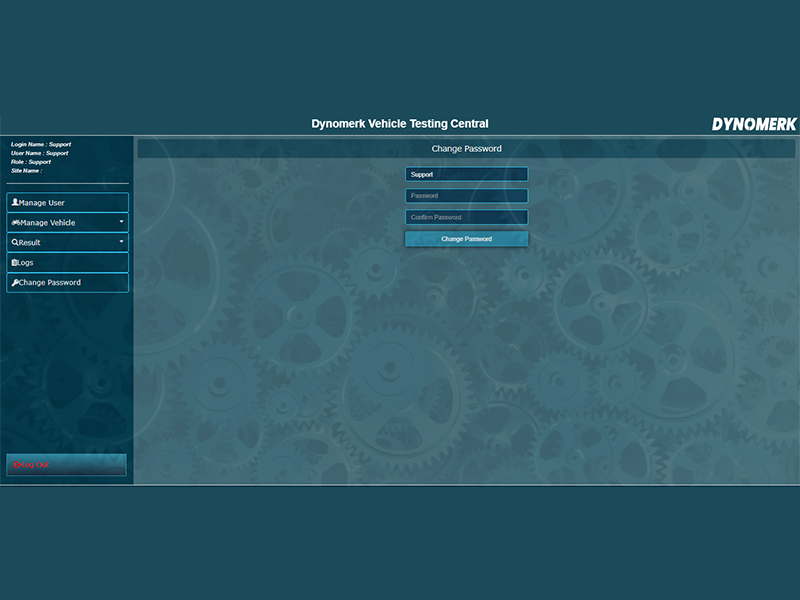Click the magnifier icon beside Result
Screen dimensions: 800x600
[x=15, y=243]
